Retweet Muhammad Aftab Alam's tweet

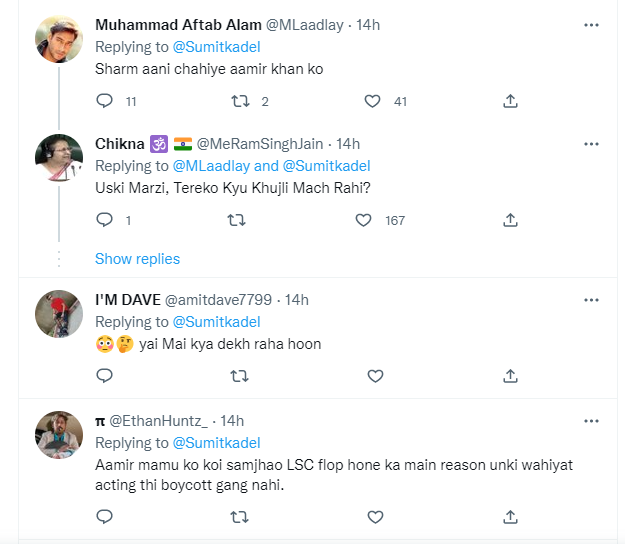pyautogui.click(x=240, y=101)
